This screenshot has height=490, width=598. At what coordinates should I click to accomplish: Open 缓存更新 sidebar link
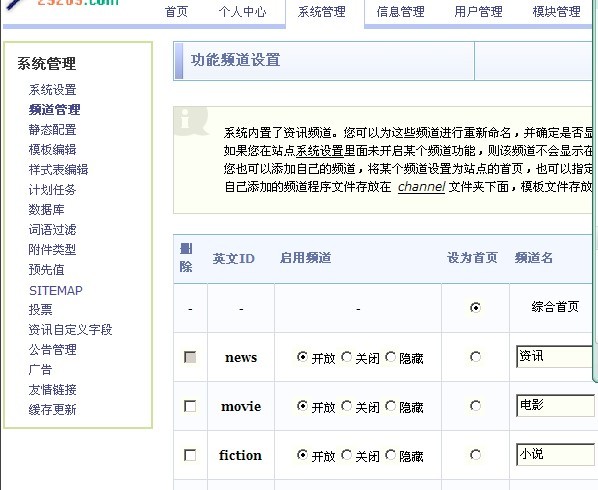click(52, 410)
